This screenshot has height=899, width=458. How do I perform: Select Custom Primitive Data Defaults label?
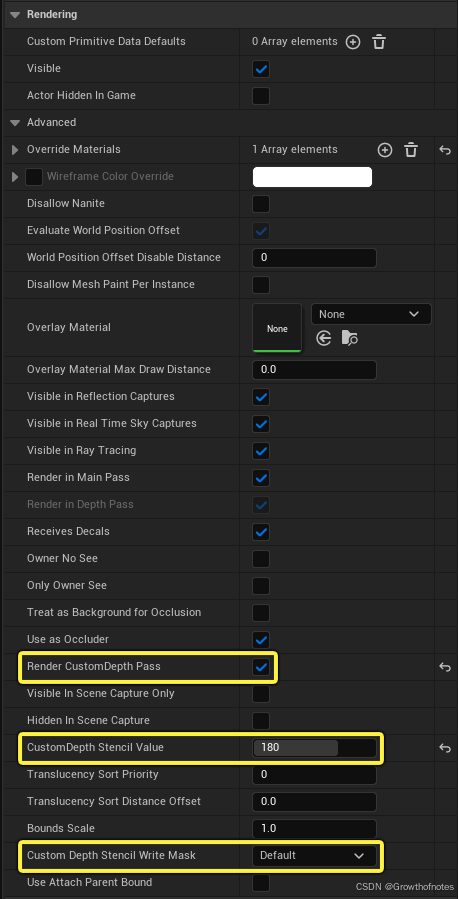click(x=106, y=41)
